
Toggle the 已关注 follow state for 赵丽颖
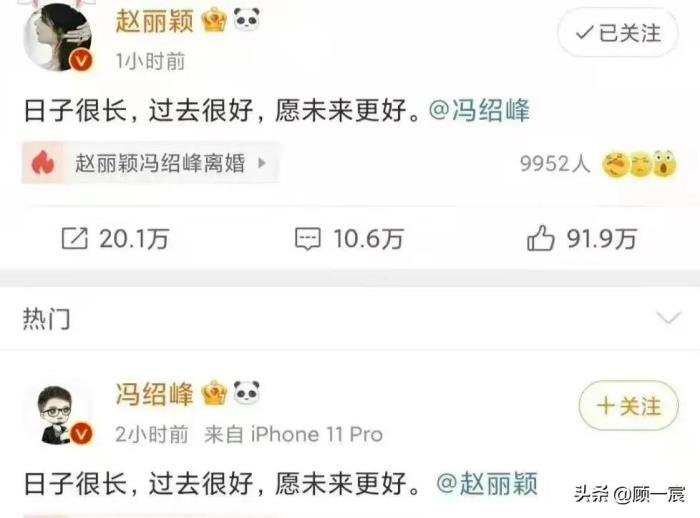[x=618, y=33]
